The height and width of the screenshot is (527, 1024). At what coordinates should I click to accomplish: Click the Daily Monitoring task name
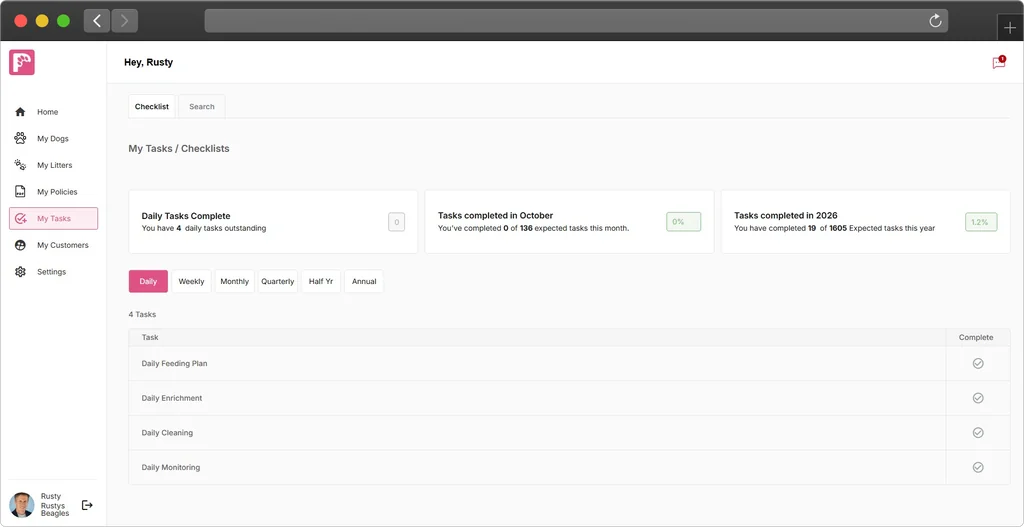click(x=170, y=467)
